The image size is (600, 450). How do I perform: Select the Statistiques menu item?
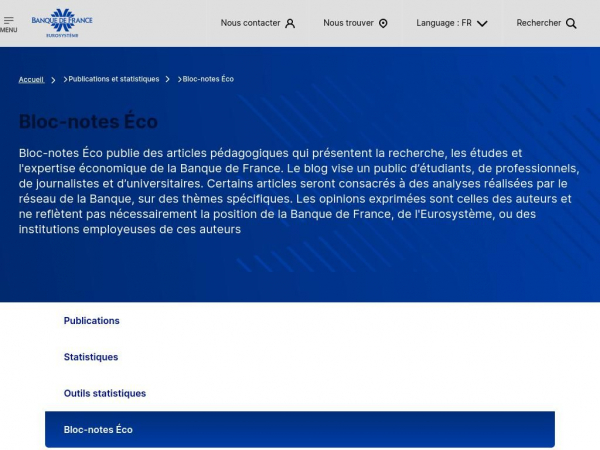(x=91, y=357)
